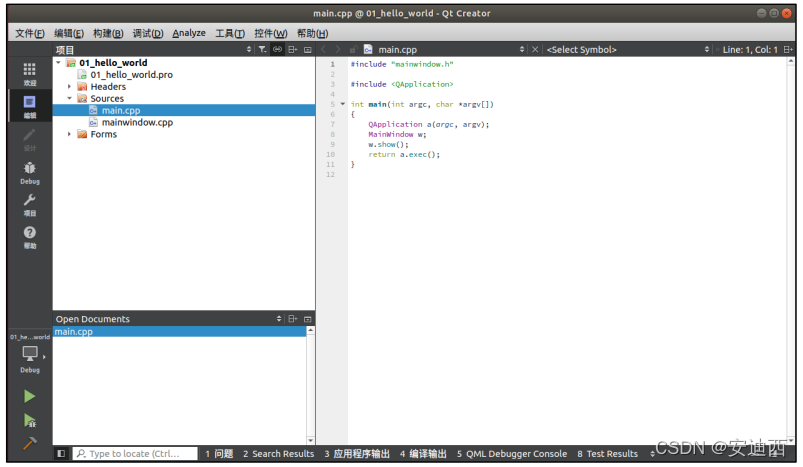Close the main.cpp document with X
This screenshot has width=803, height=467.
tap(535, 49)
